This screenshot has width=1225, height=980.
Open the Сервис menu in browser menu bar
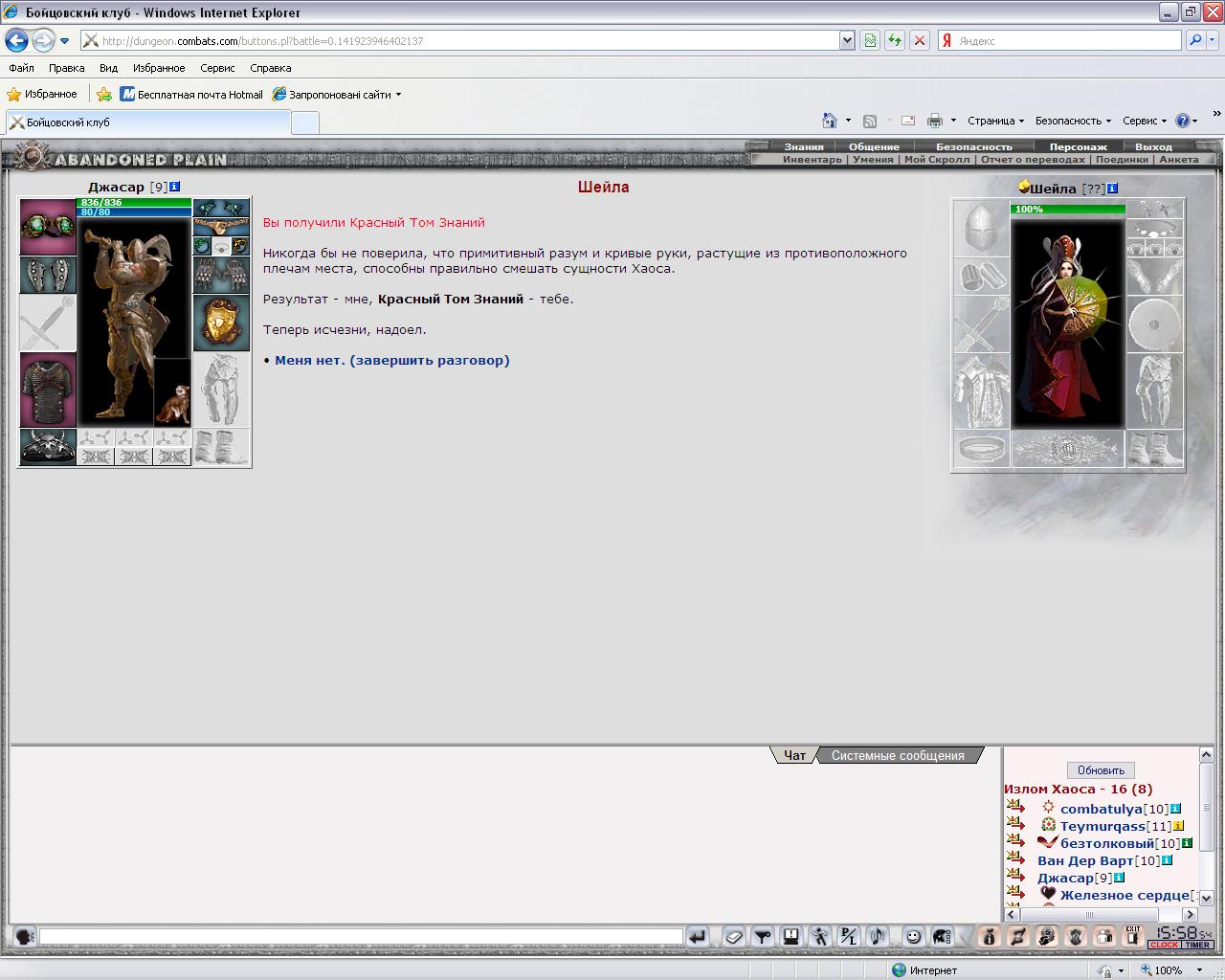click(217, 68)
